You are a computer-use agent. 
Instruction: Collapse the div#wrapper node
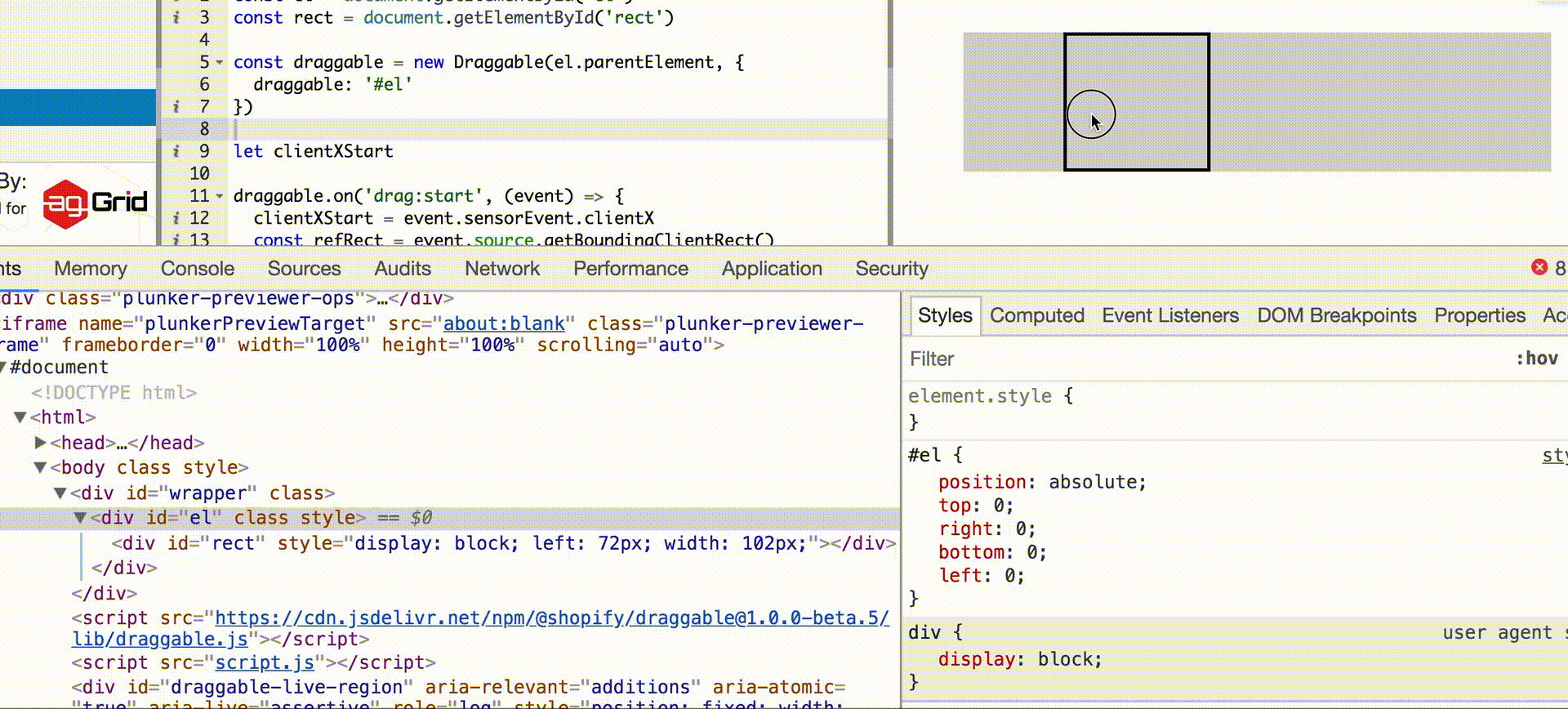point(60,493)
